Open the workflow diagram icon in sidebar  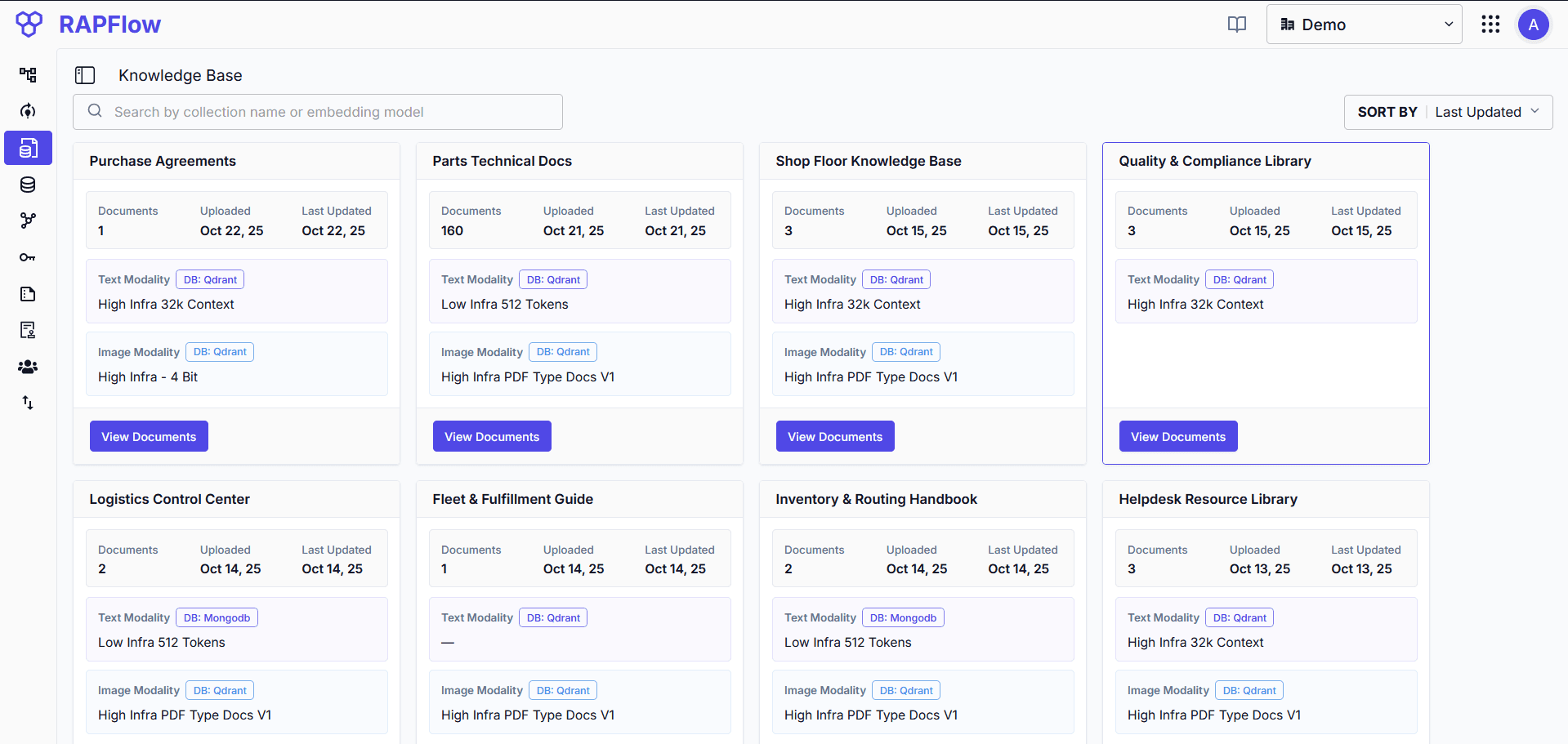pos(28,75)
